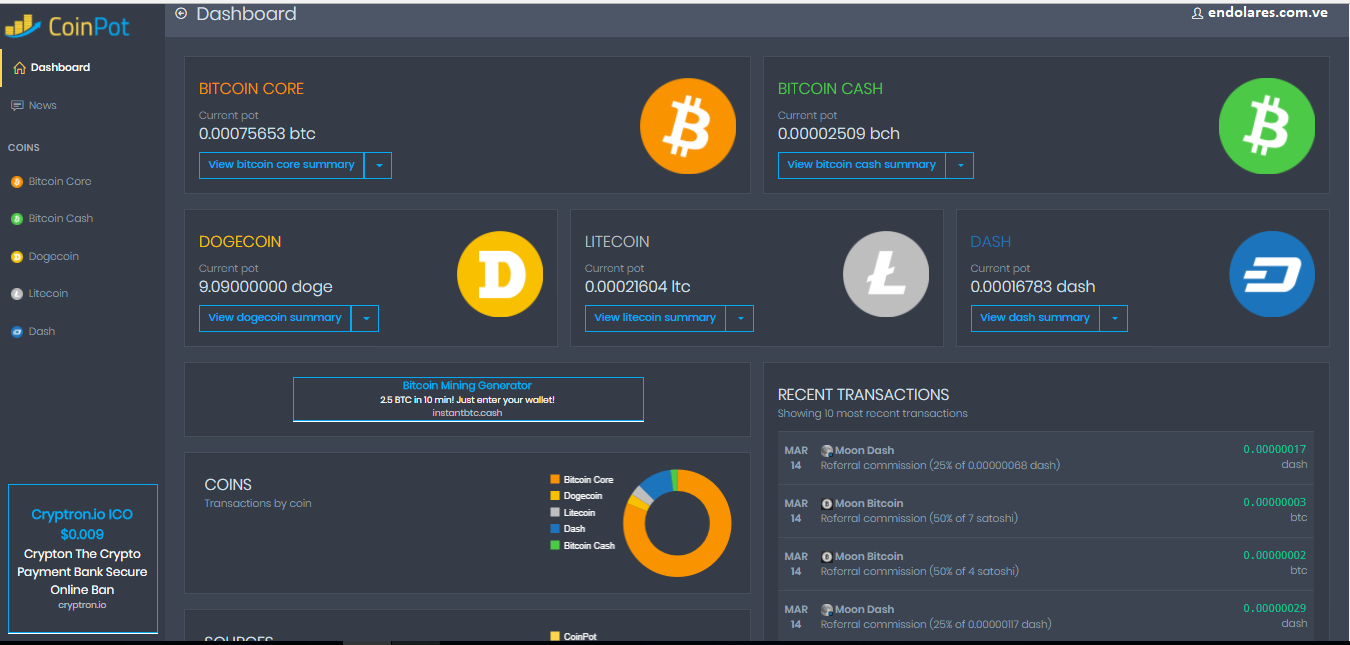Click the CoinPot logo
This screenshot has width=1350, height=645.
(x=67, y=24)
